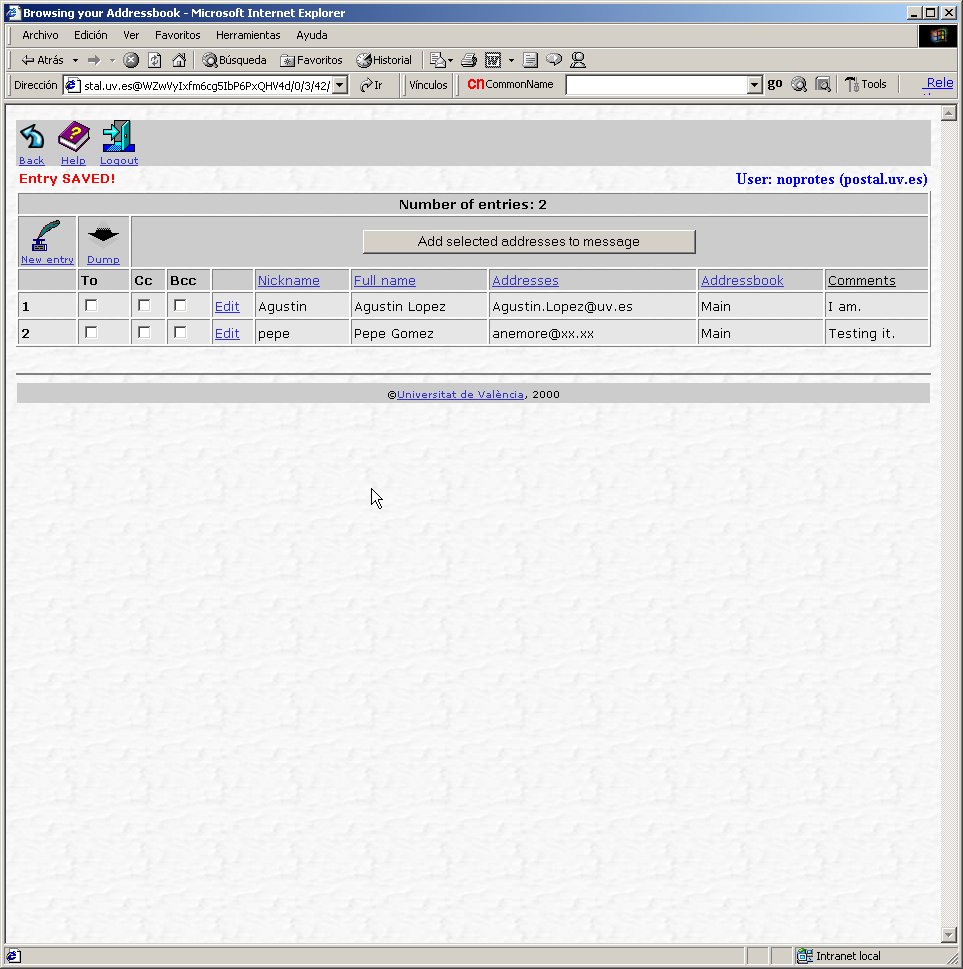Edit the Agustin entry
This screenshot has width=963, height=969.
227,307
